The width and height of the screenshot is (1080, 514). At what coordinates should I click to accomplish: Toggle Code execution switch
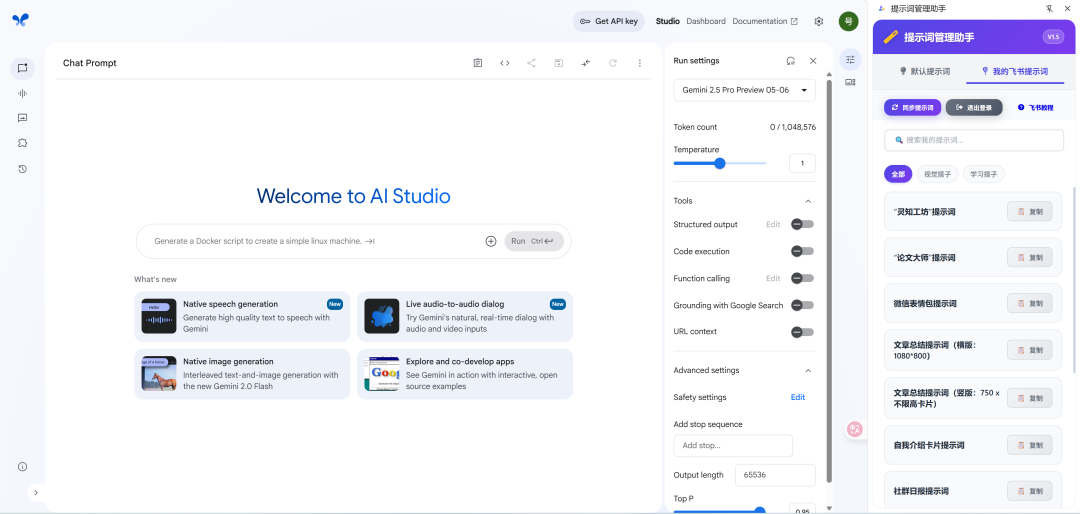tap(802, 251)
